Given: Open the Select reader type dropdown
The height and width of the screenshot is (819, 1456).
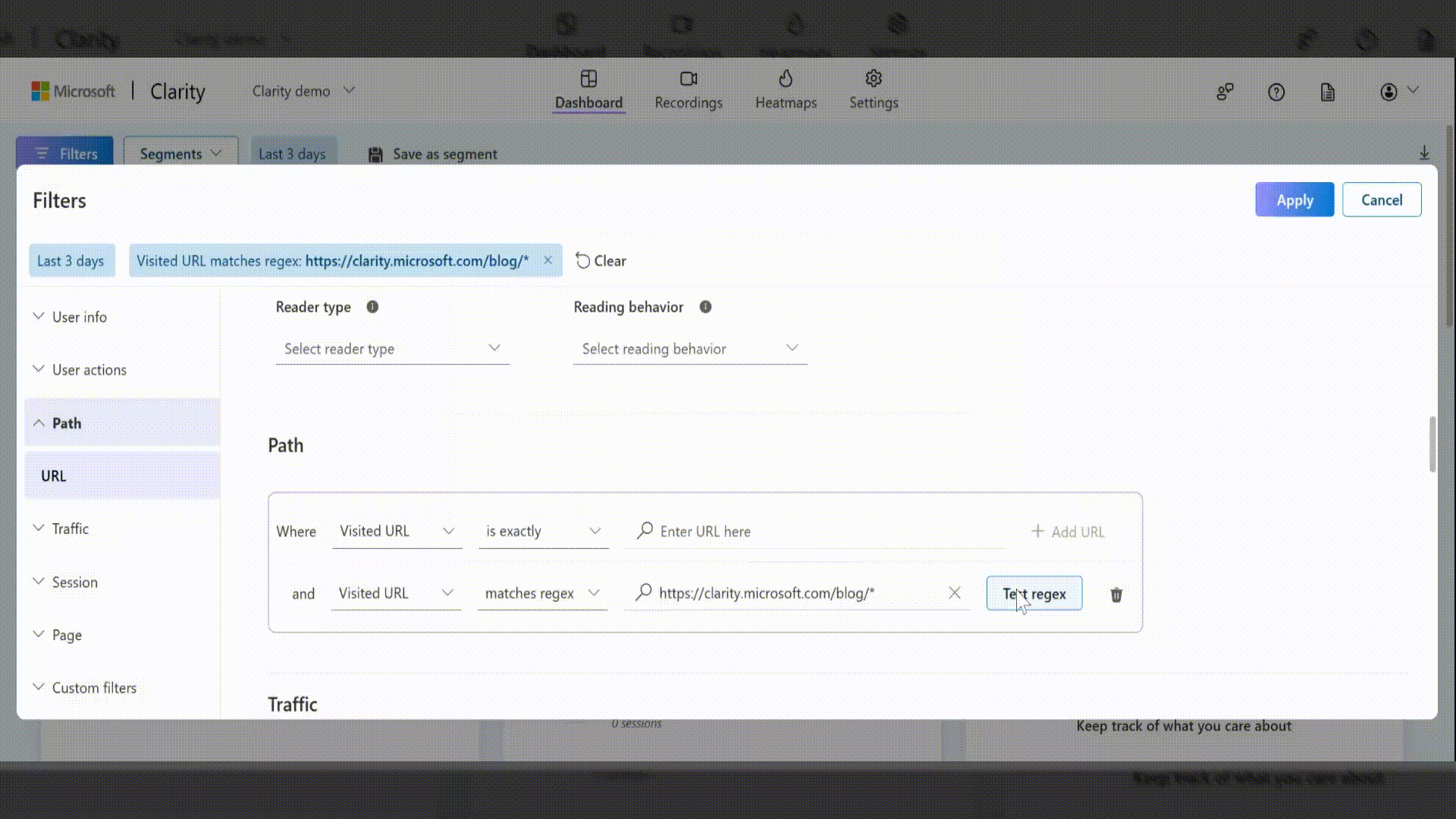Looking at the screenshot, I should 392,349.
